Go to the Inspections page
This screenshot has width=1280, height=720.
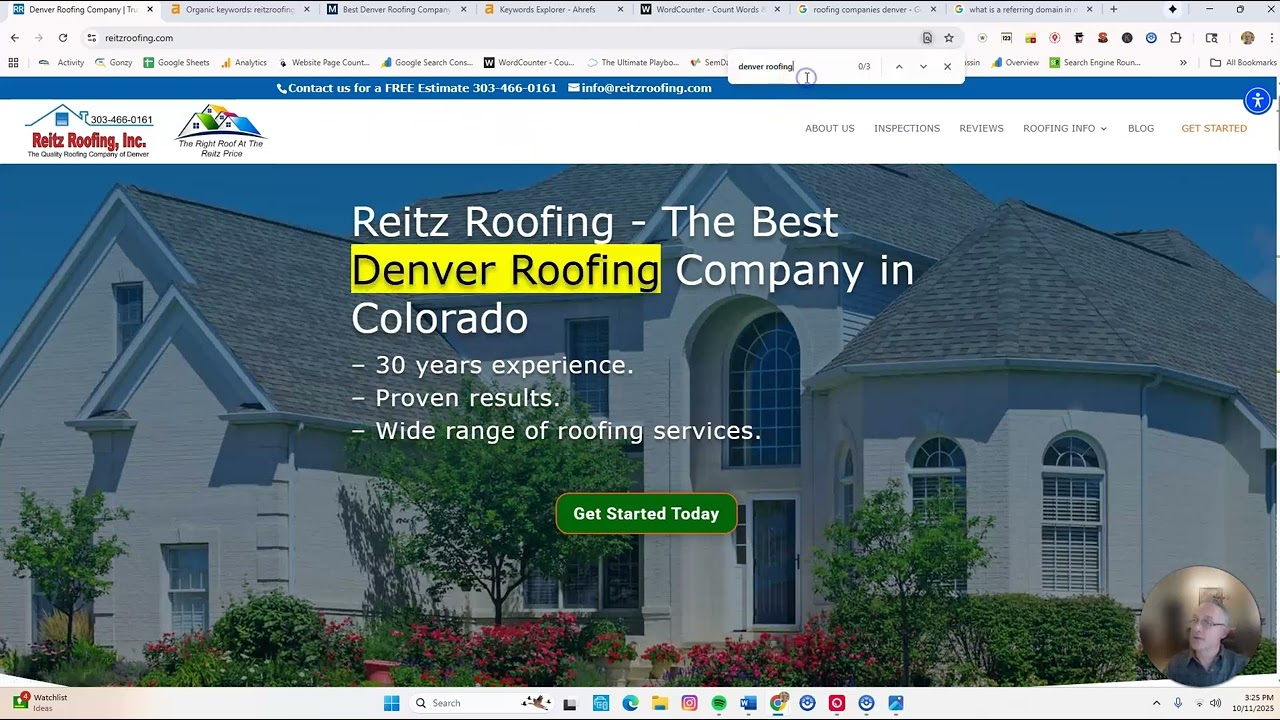(907, 128)
